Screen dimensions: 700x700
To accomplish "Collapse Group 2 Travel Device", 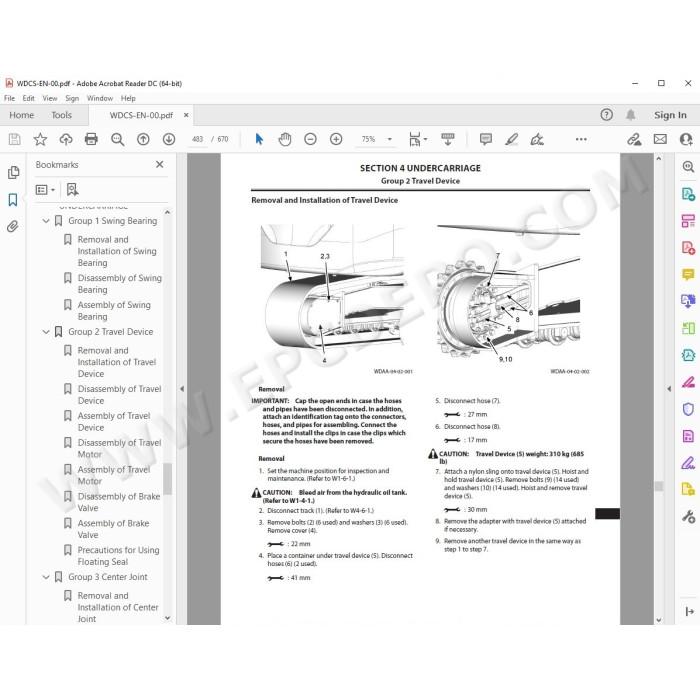I will pos(46,332).
